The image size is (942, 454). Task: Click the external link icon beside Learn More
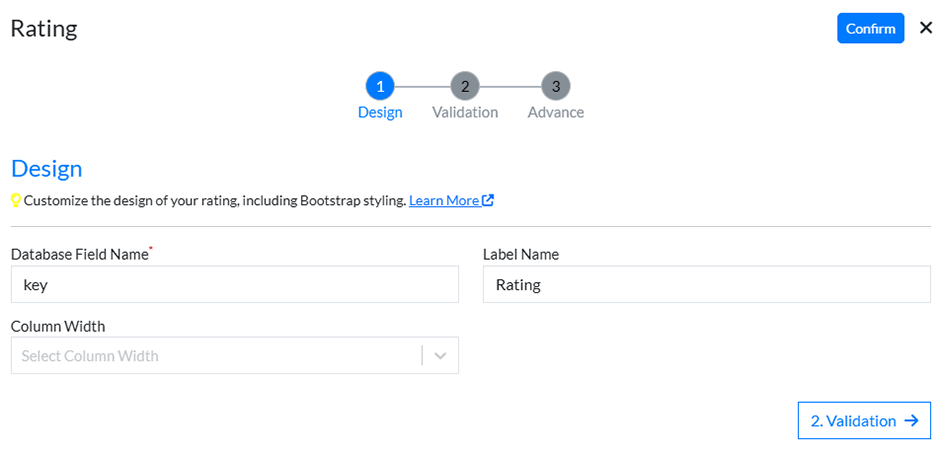pyautogui.click(x=488, y=200)
